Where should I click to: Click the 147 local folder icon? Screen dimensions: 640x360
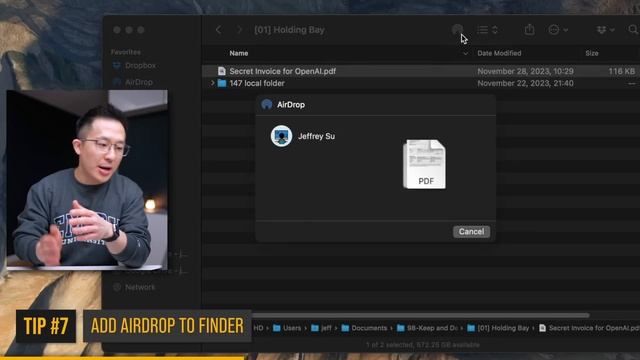coord(222,83)
